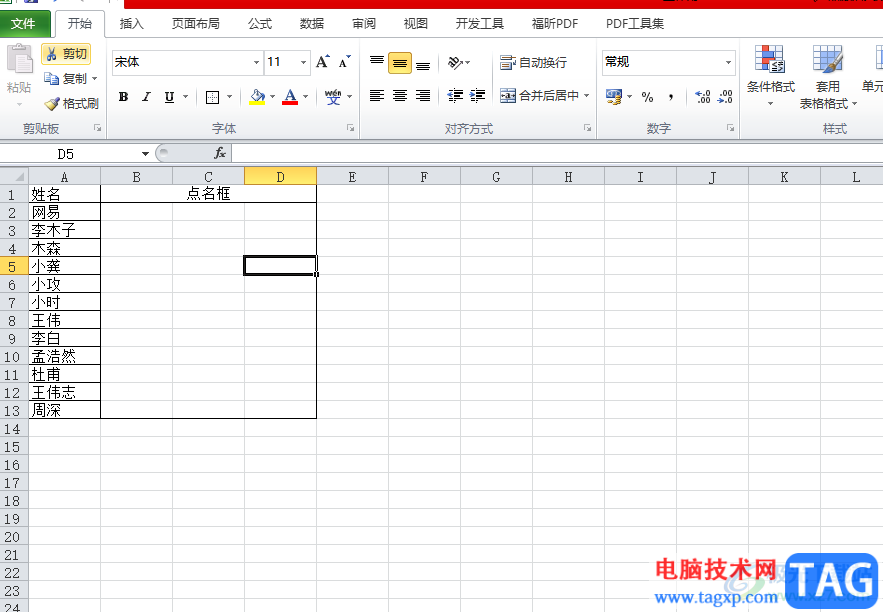Open the Copy dropdown arrow
883x612 pixels.
click(x=95, y=79)
